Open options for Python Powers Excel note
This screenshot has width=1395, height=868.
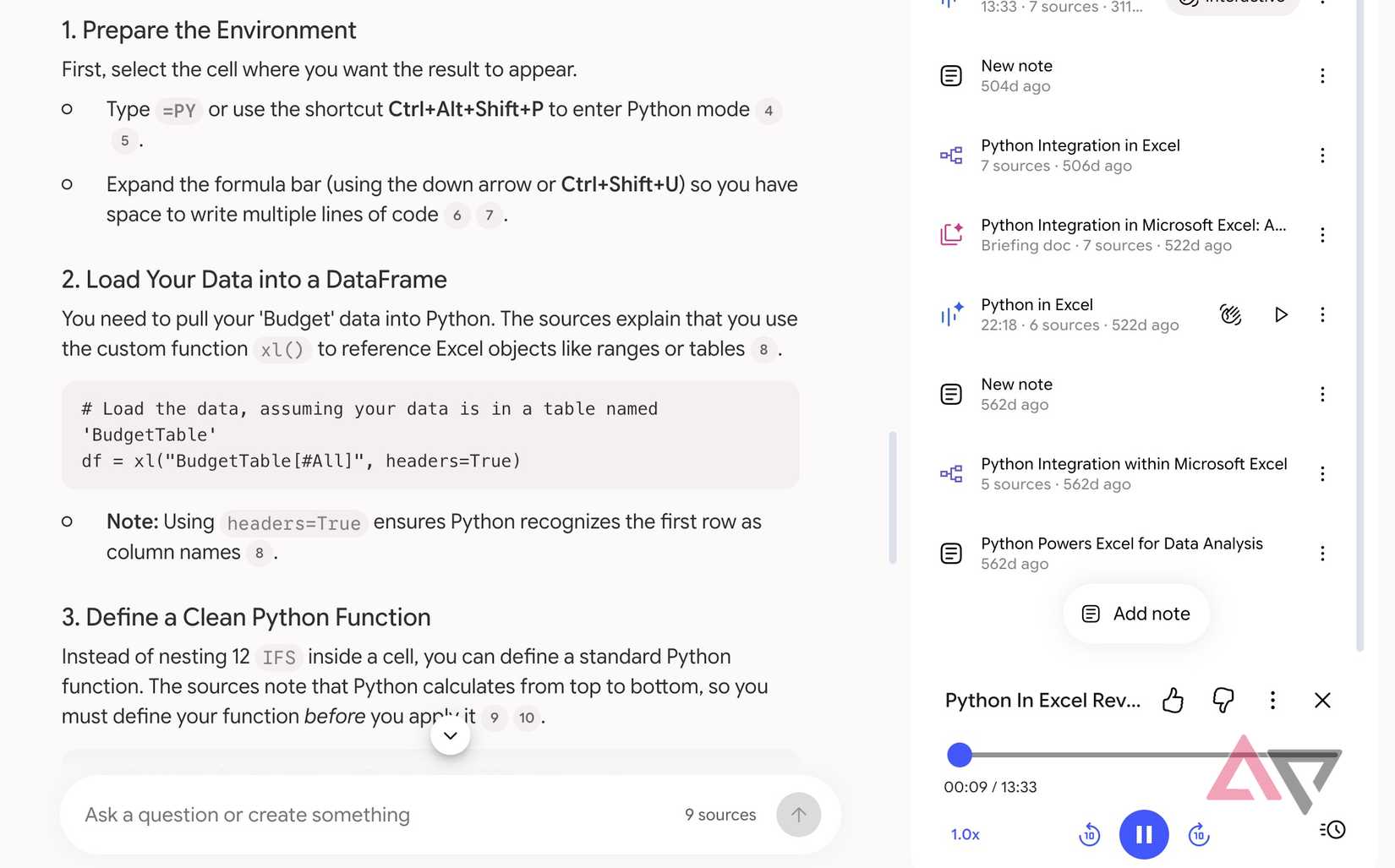pos(1322,554)
